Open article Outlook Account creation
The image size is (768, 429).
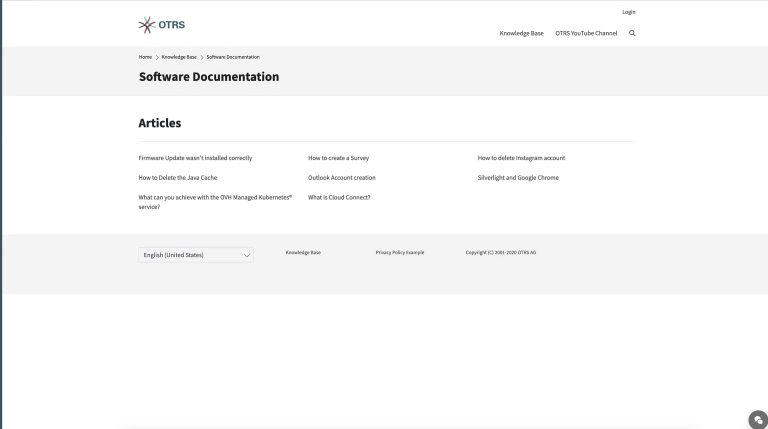click(341, 178)
